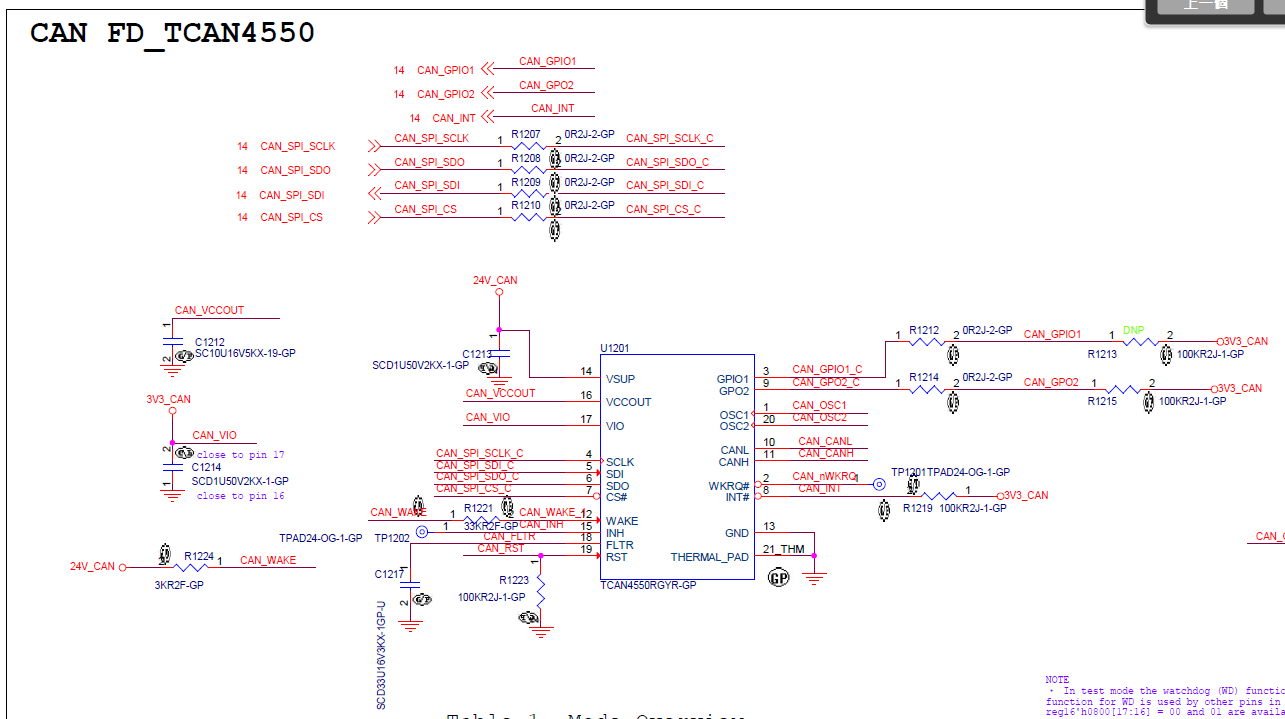Select the CAN_FLTR net label

(x=509, y=537)
